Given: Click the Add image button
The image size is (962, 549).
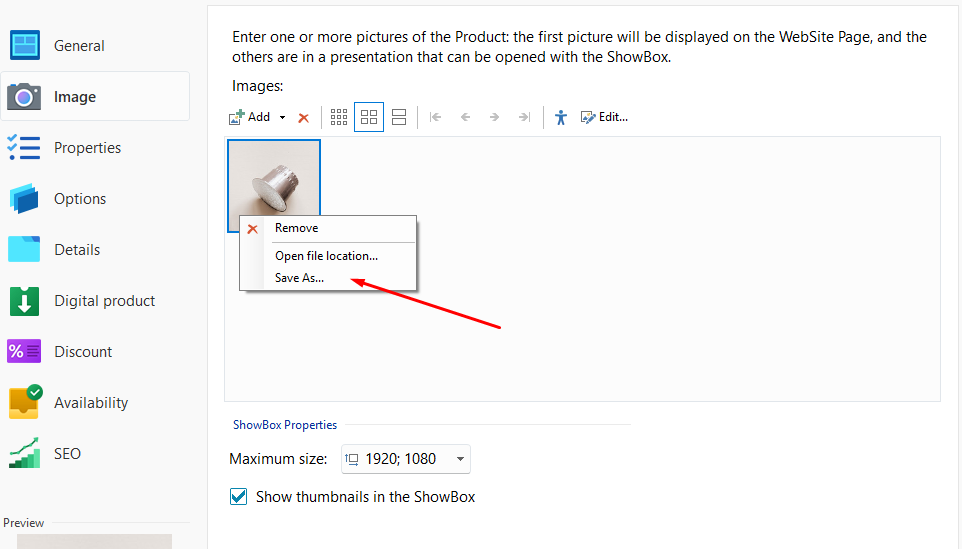Looking at the screenshot, I should [250, 117].
